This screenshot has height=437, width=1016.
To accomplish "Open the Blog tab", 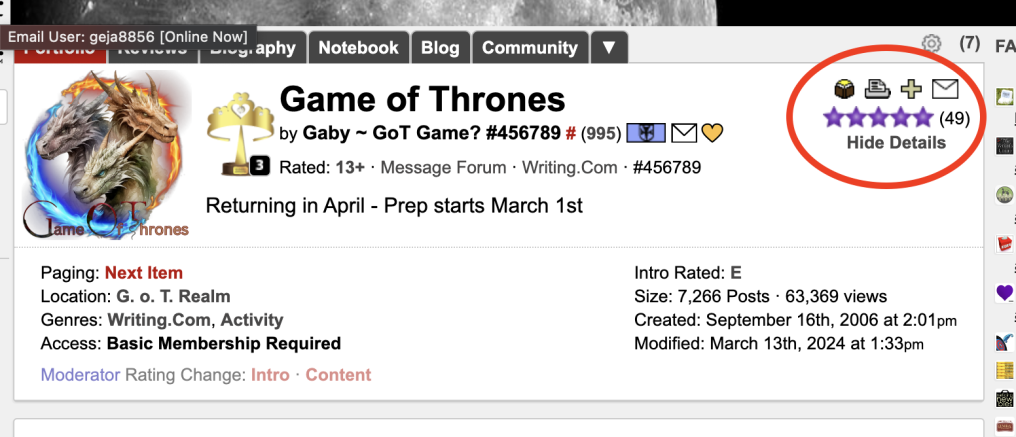I will pyautogui.click(x=440, y=47).
